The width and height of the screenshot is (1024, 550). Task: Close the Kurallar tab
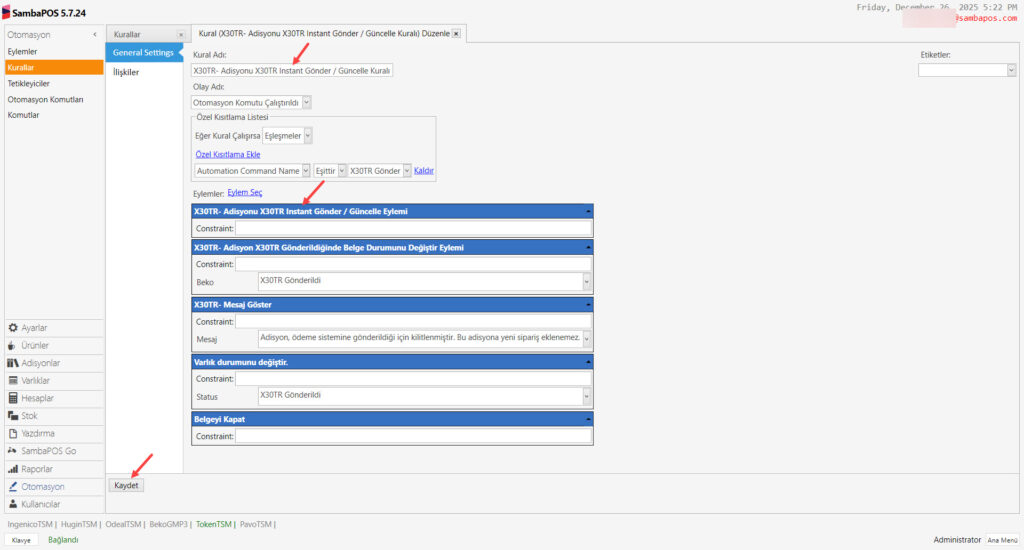[x=180, y=34]
